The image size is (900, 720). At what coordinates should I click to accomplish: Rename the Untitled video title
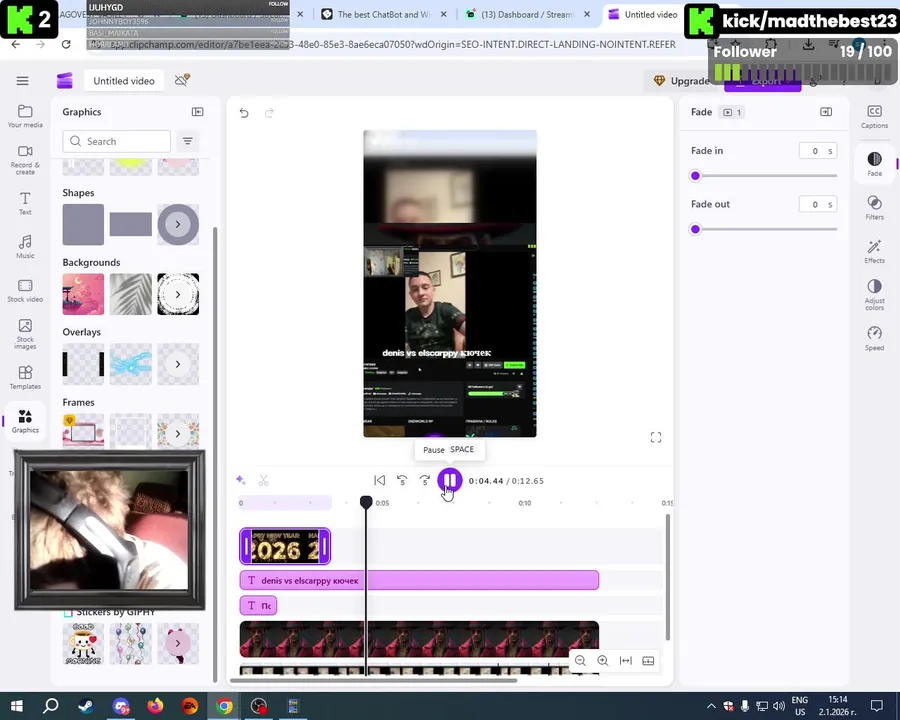pyautogui.click(x=124, y=81)
